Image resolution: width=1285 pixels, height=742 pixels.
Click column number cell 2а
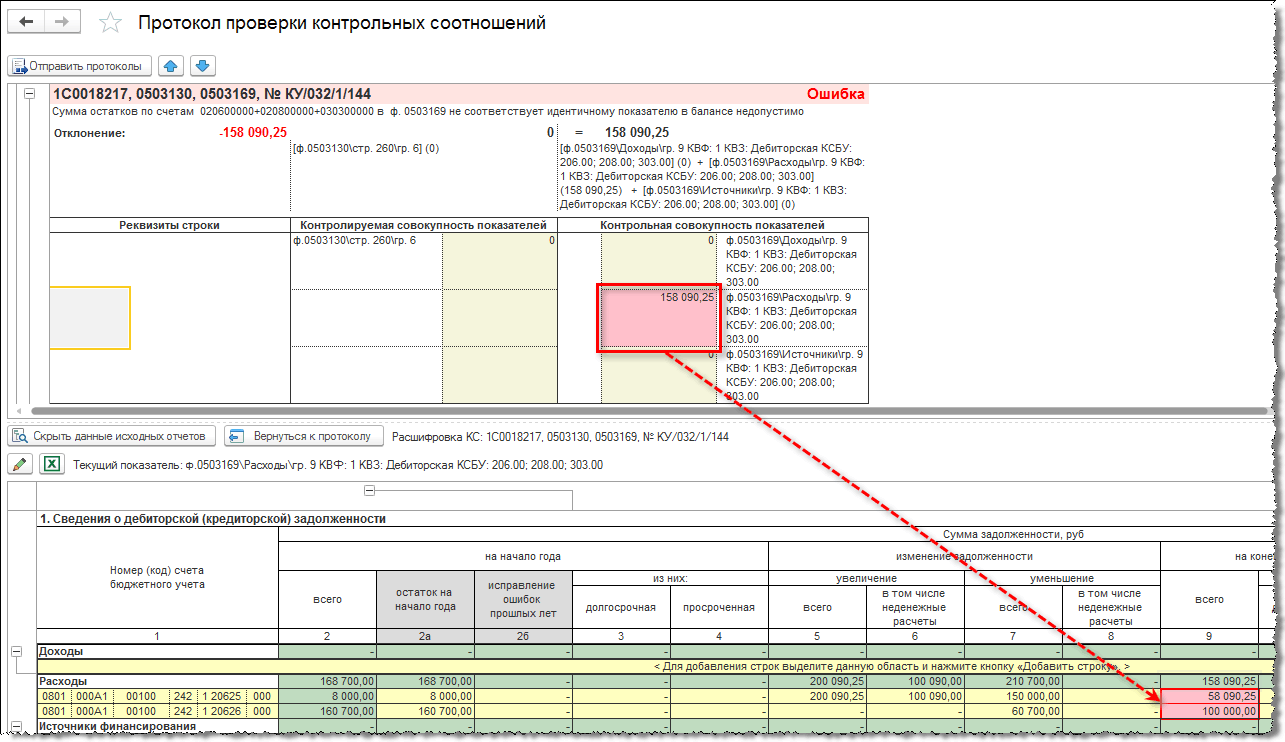click(x=426, y=635)
